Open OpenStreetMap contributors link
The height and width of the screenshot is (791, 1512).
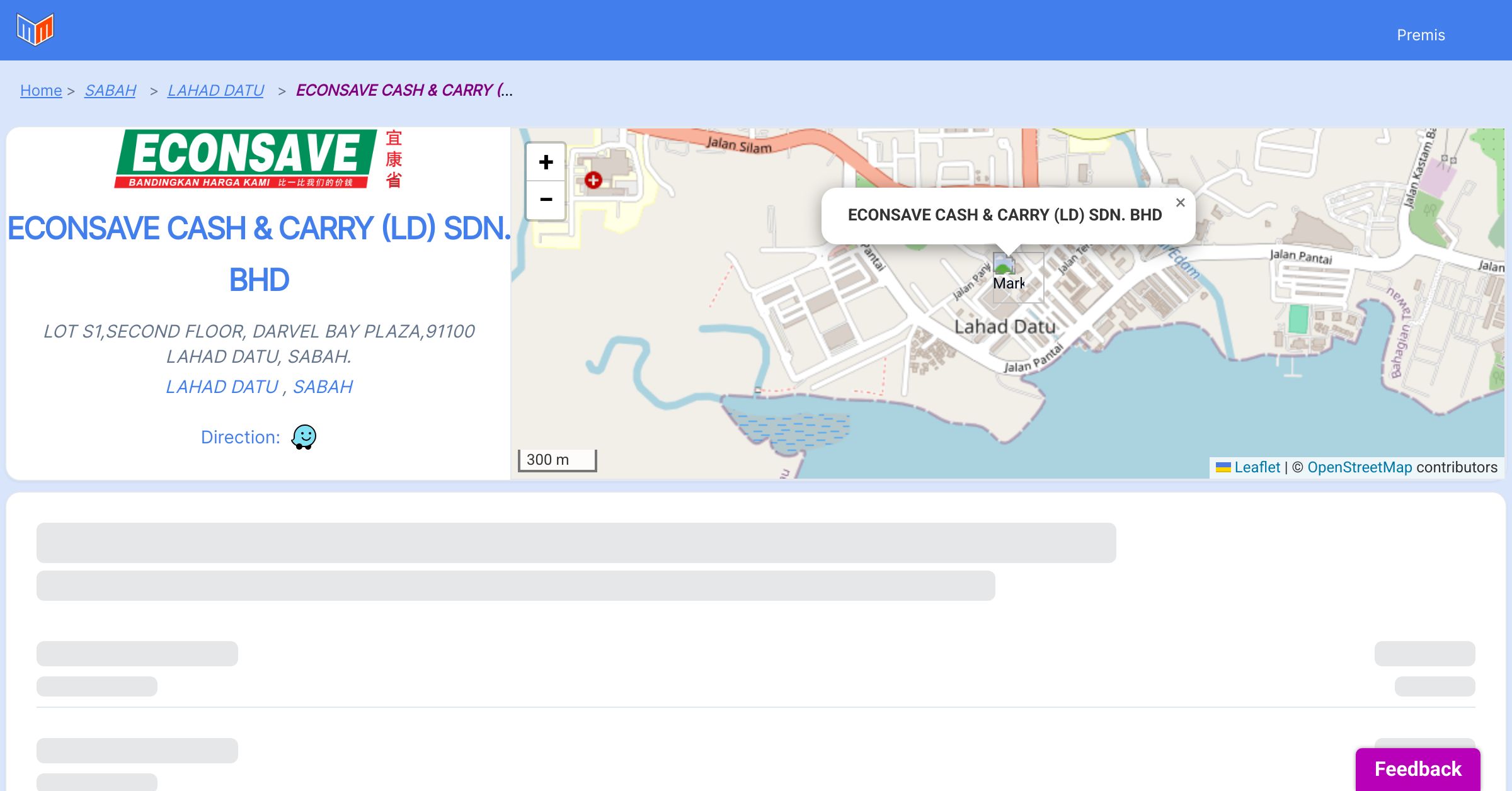click(1359, 467)
